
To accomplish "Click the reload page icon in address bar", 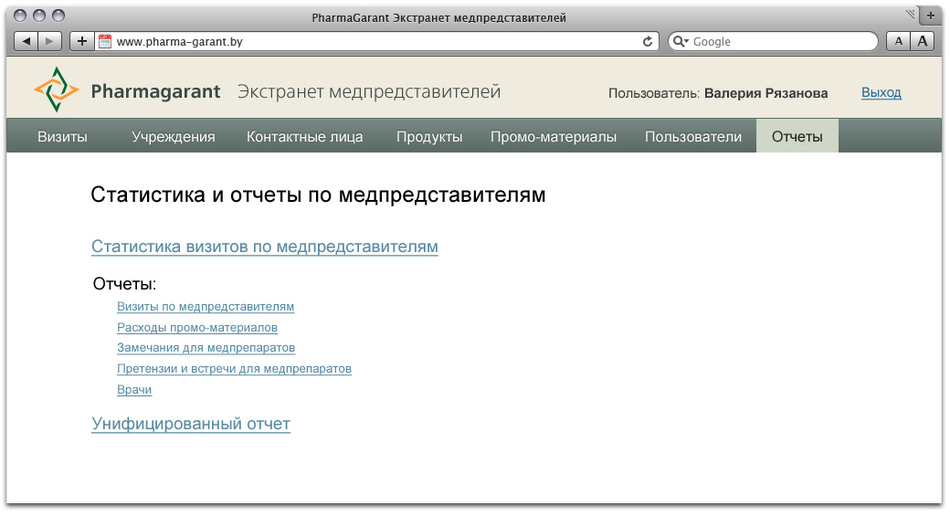I will coord(647,42).
